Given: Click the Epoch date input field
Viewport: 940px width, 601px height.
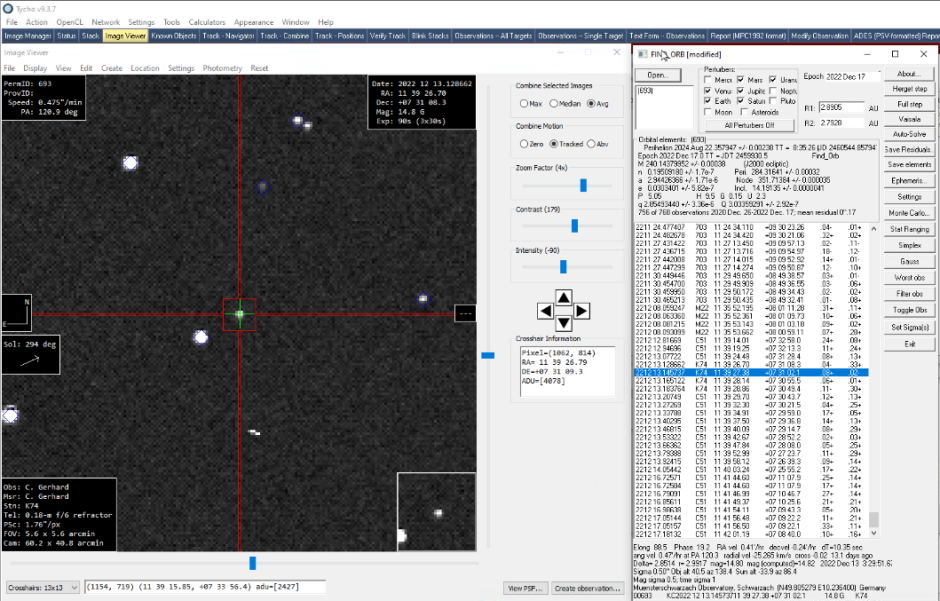Looking at the screenshot, I should click(852, 76).
